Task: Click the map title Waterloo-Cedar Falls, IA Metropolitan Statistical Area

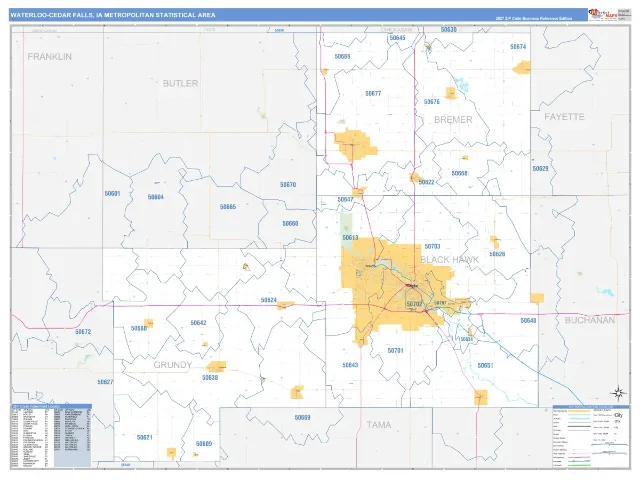Action: (x=113, y=15)
